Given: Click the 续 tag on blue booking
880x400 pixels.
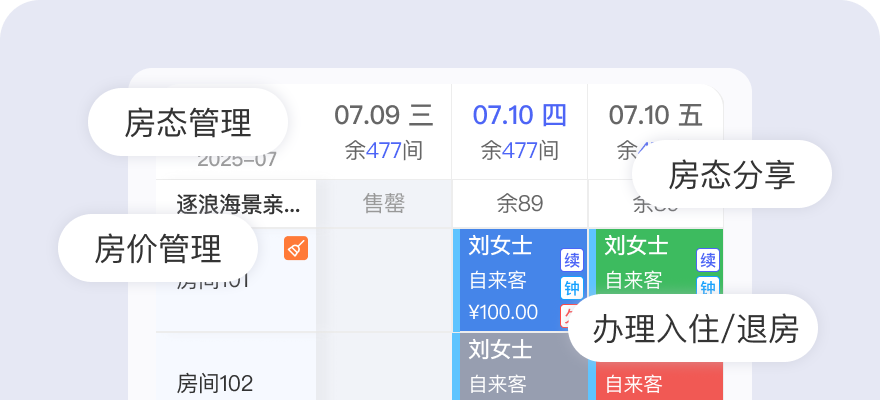Looking at the screenshot, I should [572, 260].
